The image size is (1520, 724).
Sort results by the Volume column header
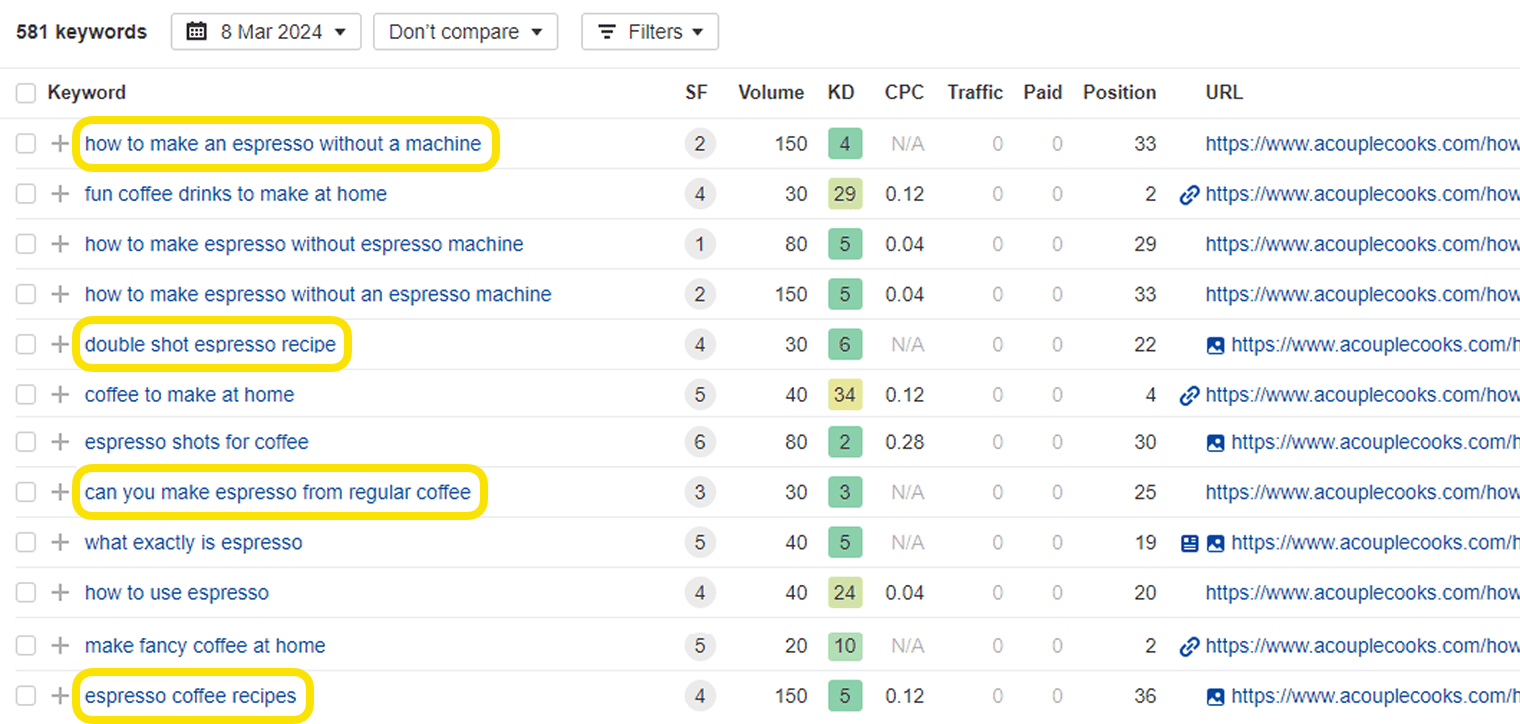(x=771, y=92)
